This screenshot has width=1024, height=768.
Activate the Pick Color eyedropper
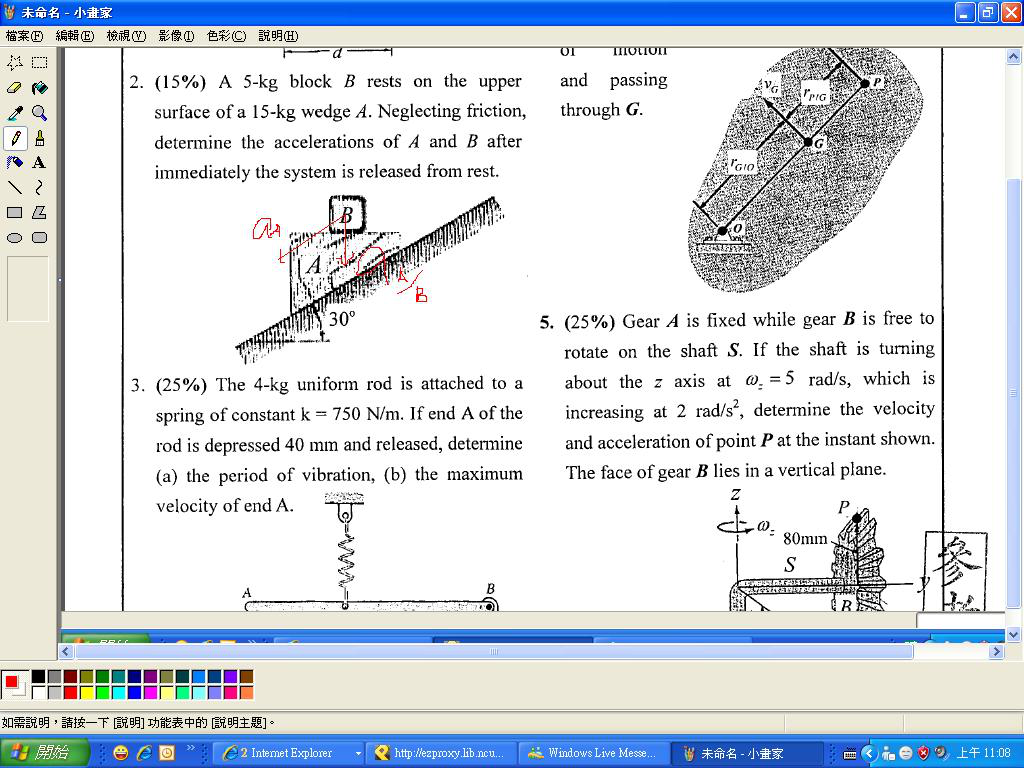(15, 113)
